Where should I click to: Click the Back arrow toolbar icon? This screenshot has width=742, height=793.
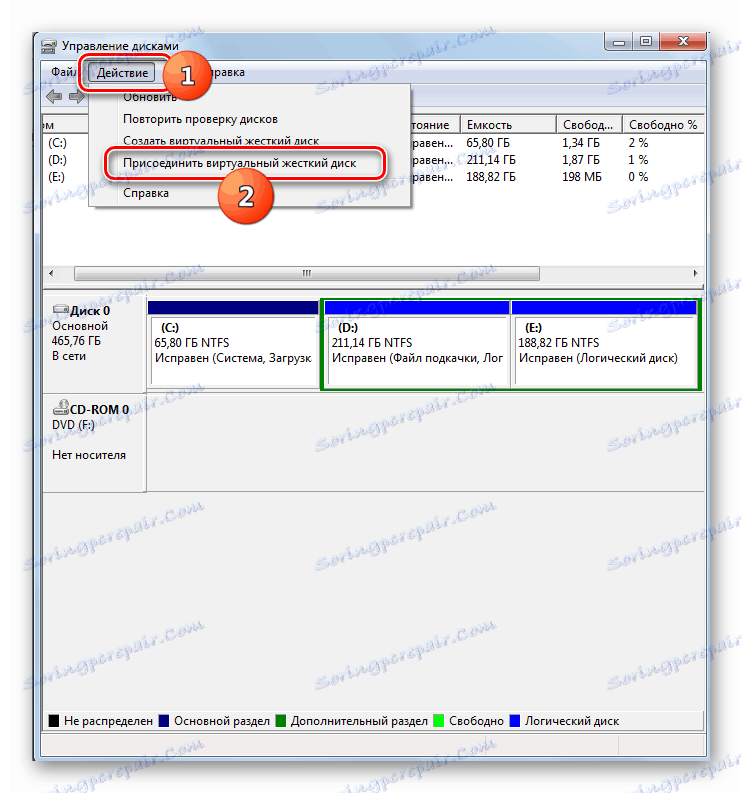pyautogui.click(x=54, y=97)
